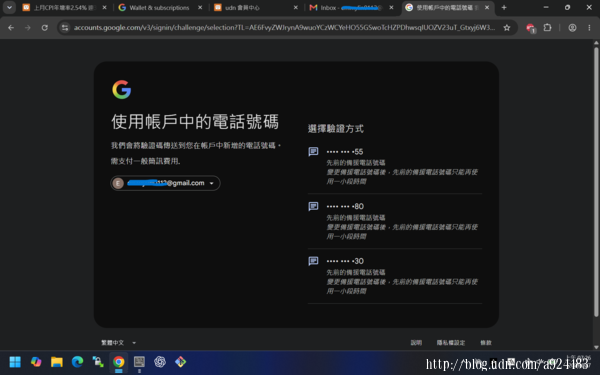Screen dimensions: 600x375
Task: Close the 上月CPI年增率 tab
Action: click(x=104, y=8)
